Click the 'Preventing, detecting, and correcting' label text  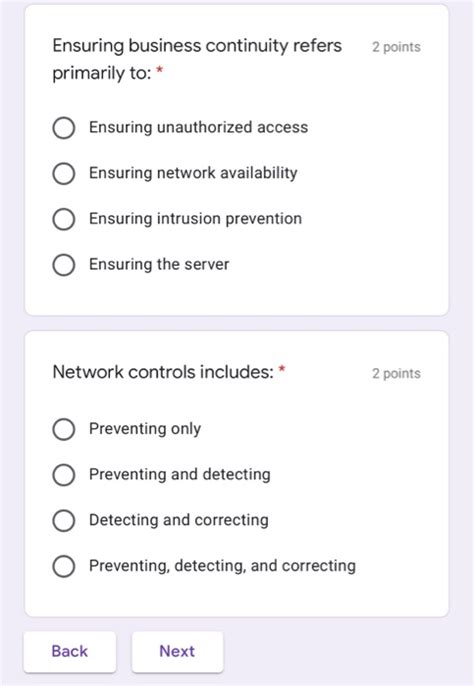click(222, 566)
